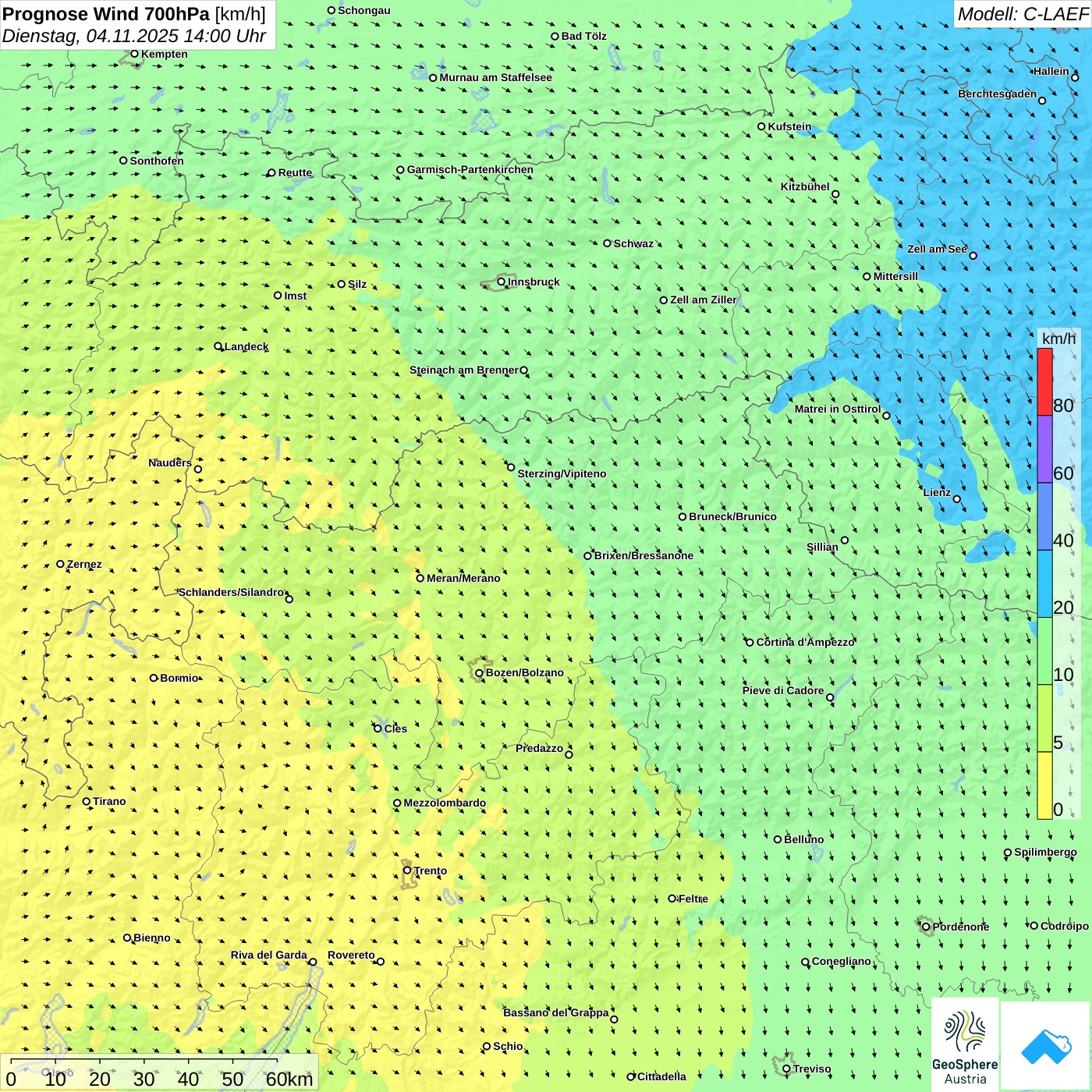The width and height of the screenshot is (1092, 1092).
Task: Click the 'Schongau' label
Action: [x=364, y=10]
